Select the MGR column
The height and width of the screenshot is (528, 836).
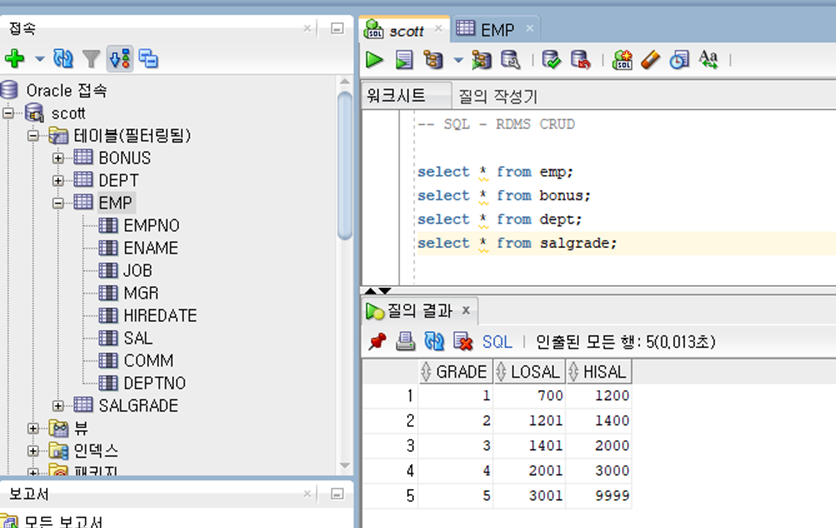coord(141,293)
